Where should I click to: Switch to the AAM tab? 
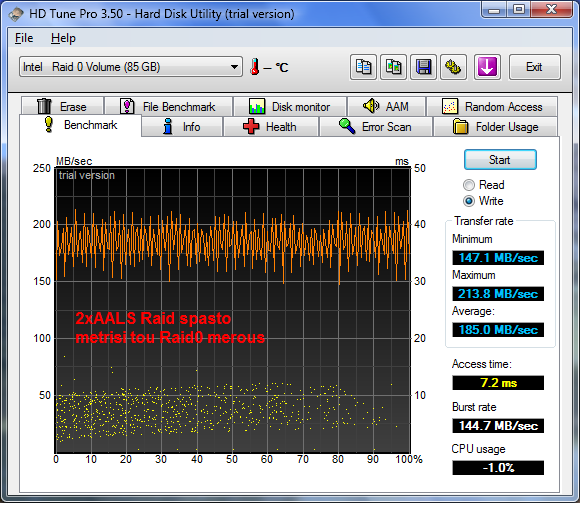pyautogui.click(x=386, y=107)
